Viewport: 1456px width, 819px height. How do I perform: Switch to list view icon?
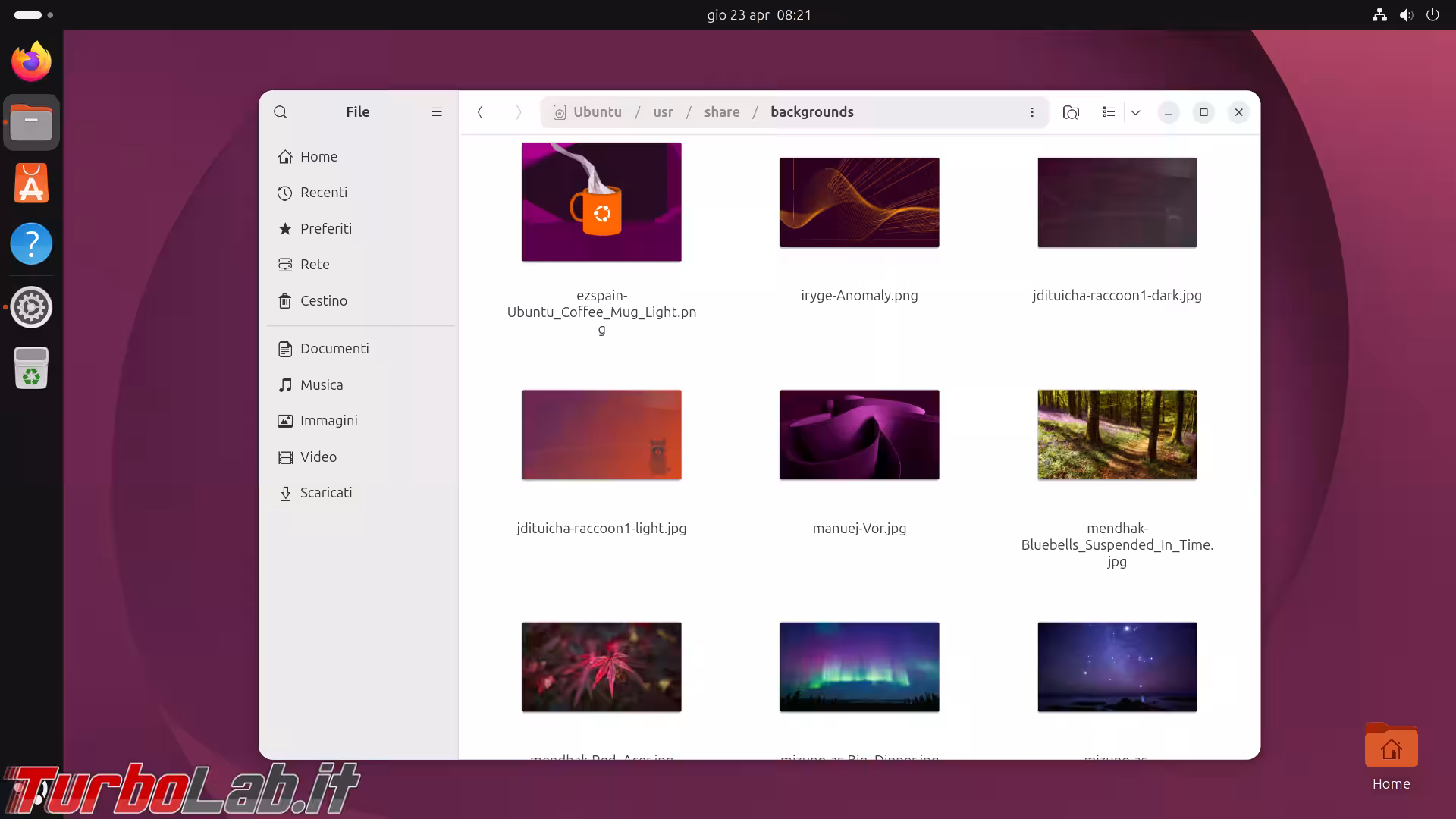1109,112
